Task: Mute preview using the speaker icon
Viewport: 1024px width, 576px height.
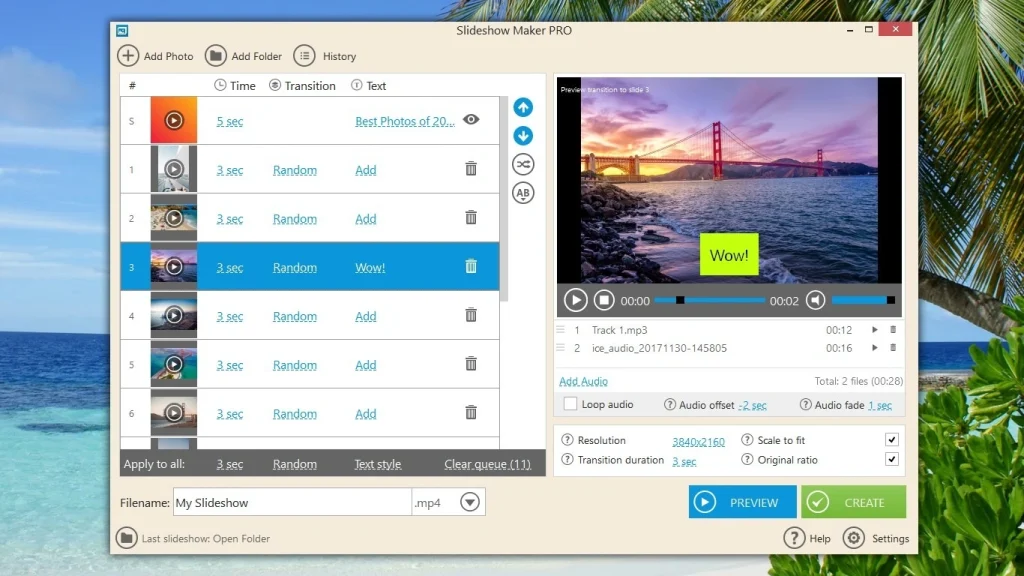Action: coord(816,299)
